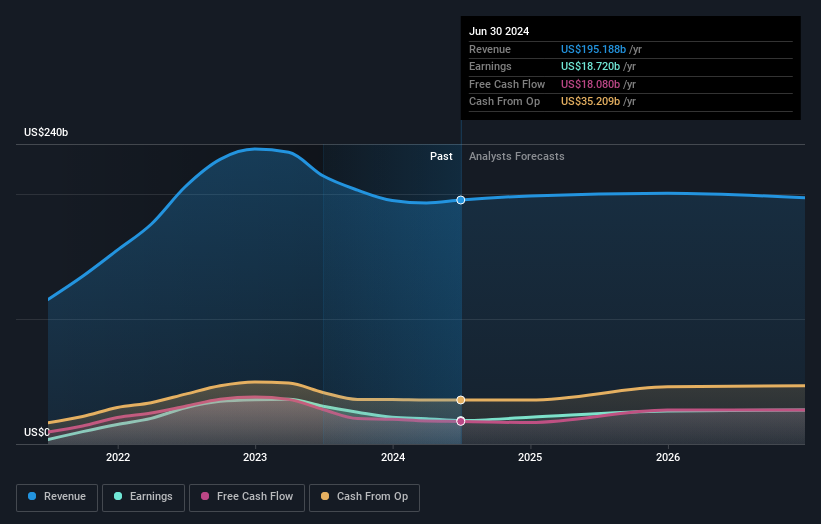The width and height of the screenshot is (821, 524).
Task: Click the US$35.209b cash from op value
Action: coord(590,102)
